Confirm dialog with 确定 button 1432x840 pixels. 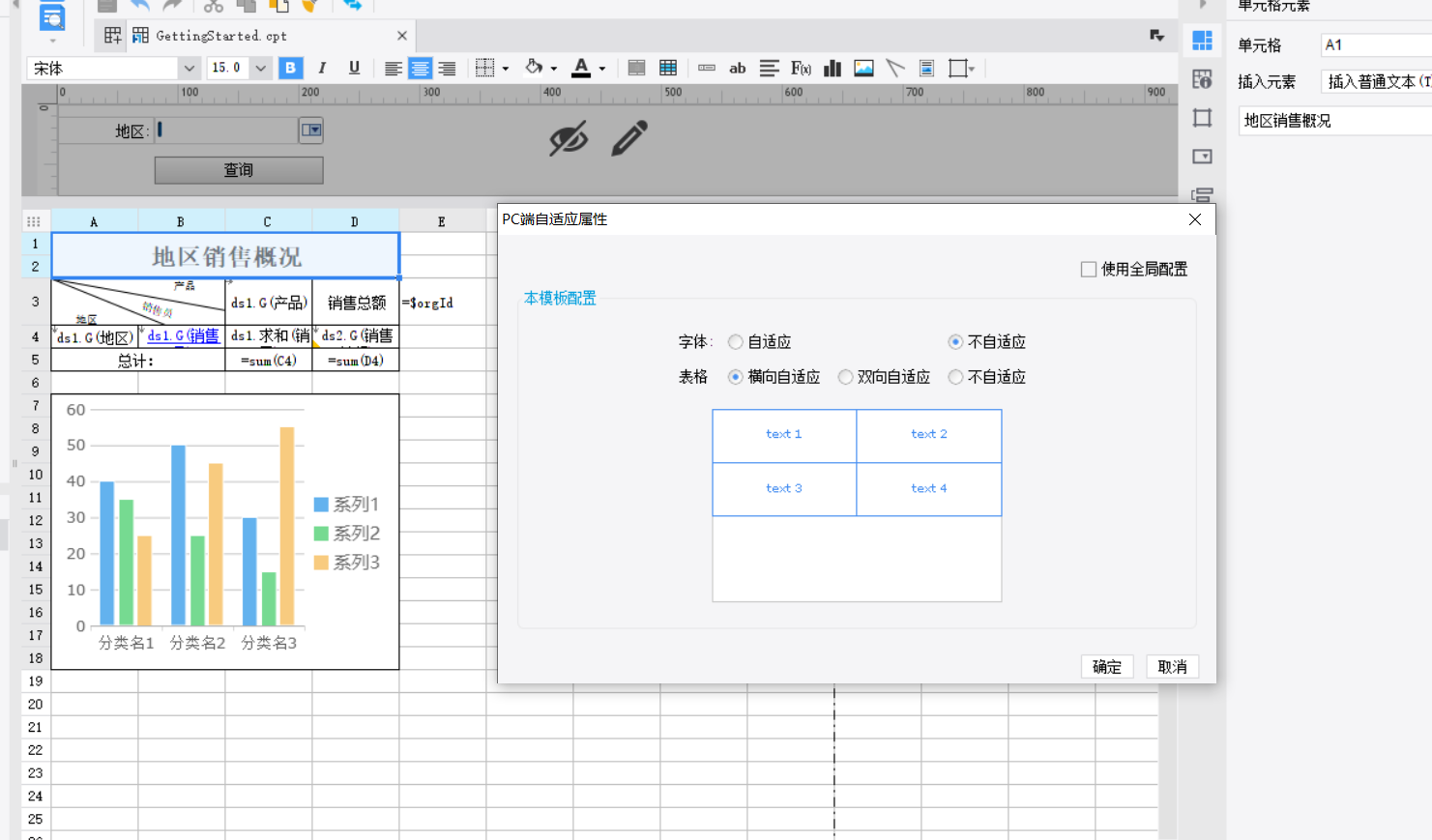tap(1107, 667)
